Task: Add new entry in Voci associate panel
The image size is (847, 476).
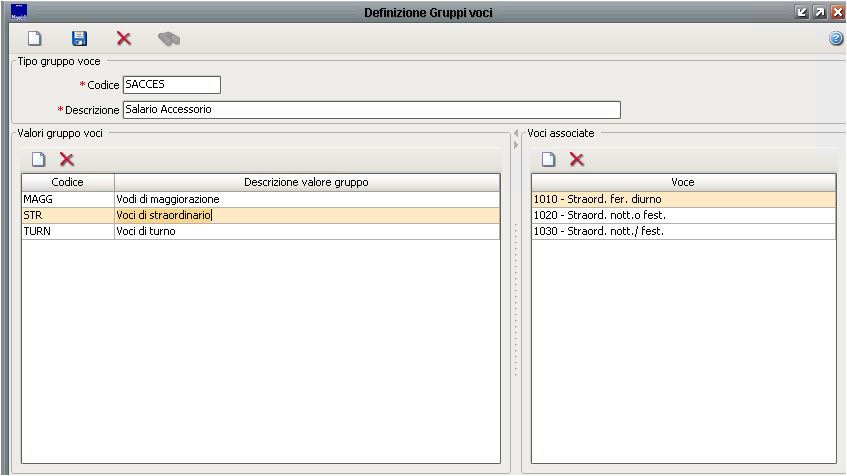Action: coord(548,159)
